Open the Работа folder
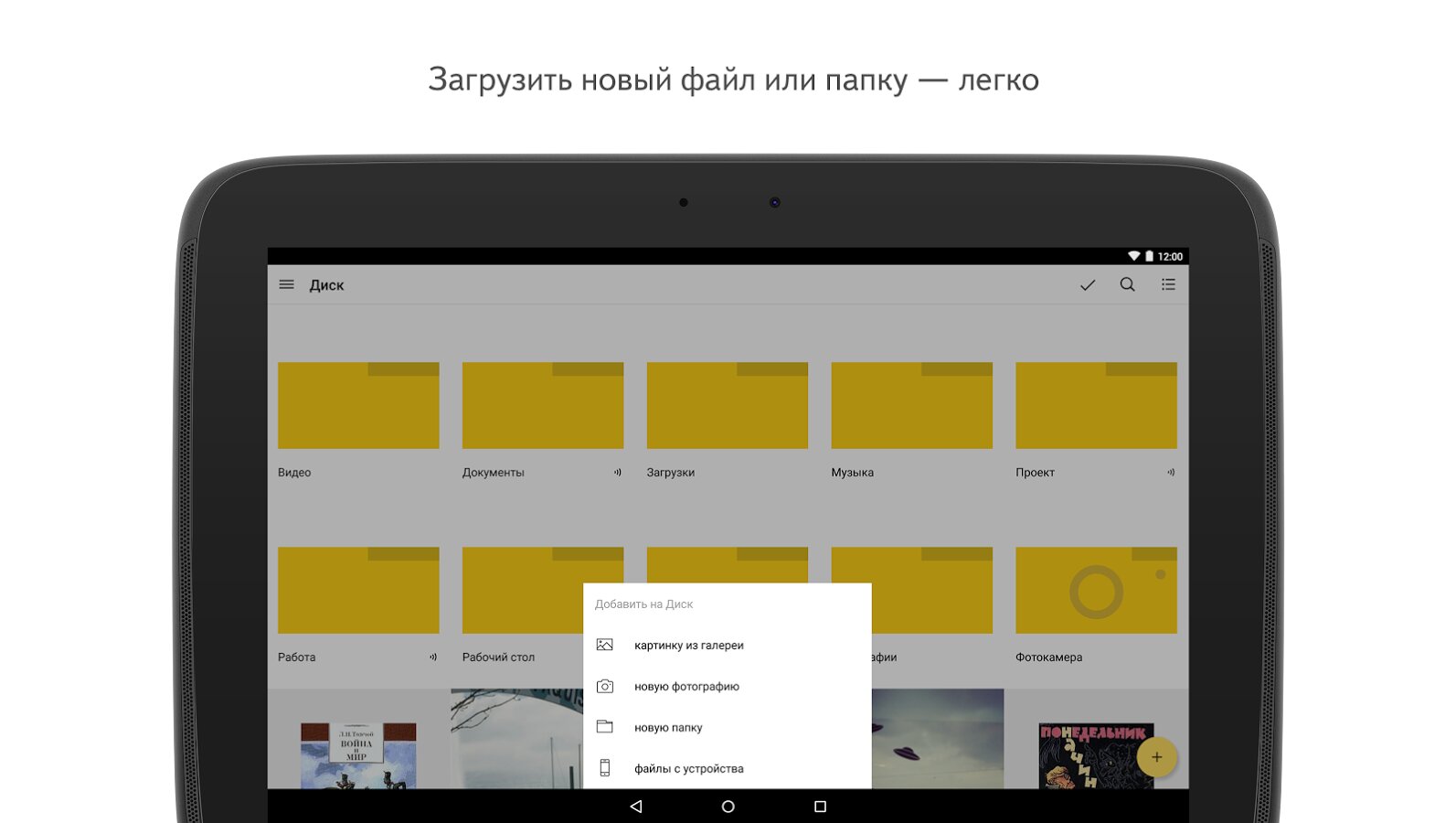1456x823 pixels. [358, 591]
